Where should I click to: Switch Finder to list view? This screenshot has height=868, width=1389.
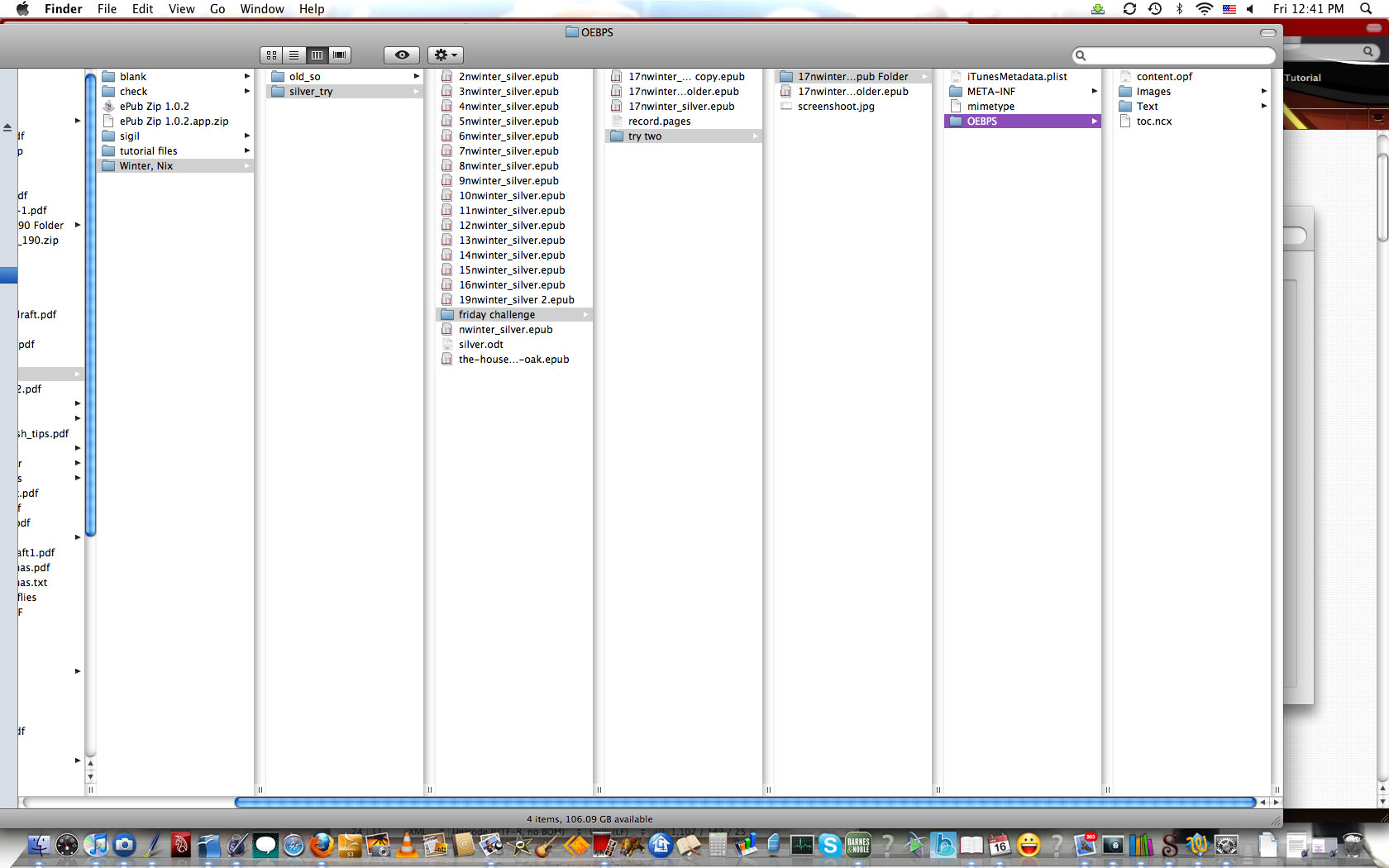tap(294, 55)
